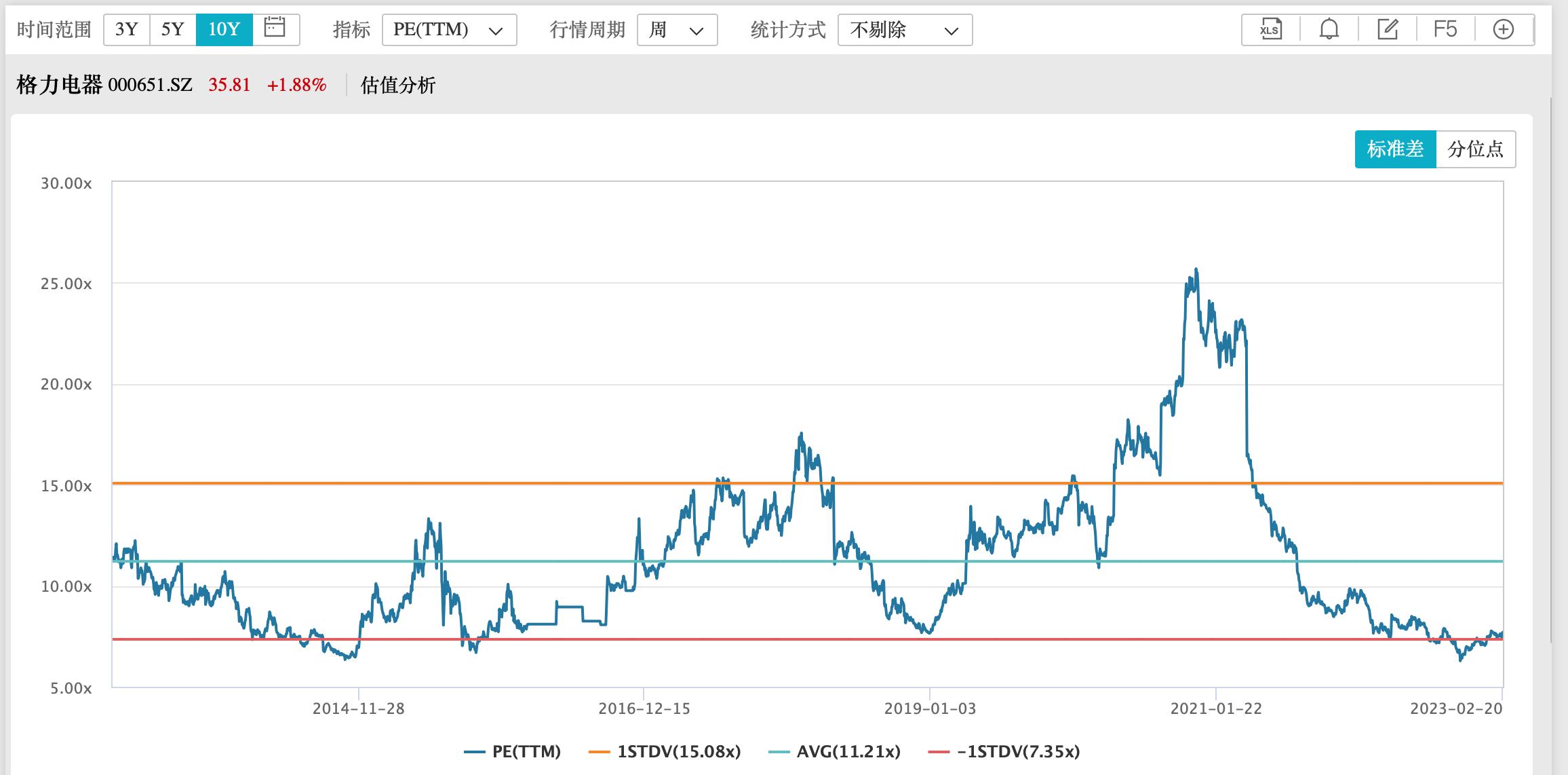Open the 行情周期 周 dropdown

(x=676, y=29)
